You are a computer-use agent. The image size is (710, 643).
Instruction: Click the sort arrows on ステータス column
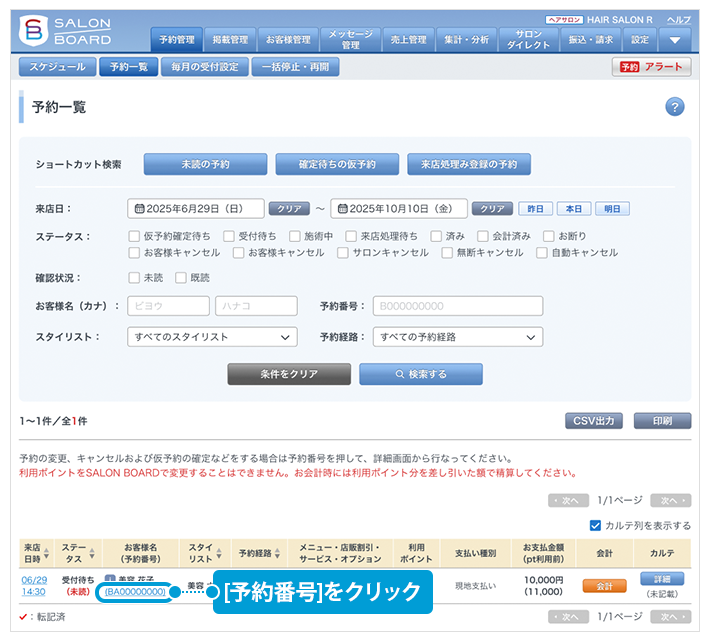point(91,554)
